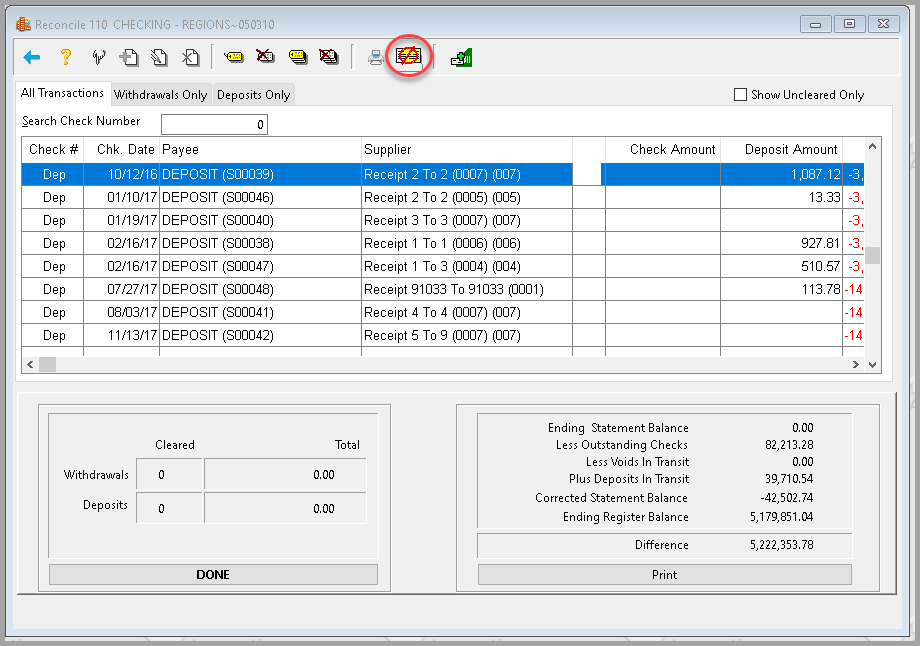This screenshot has width=920, height=646.
Task: Click the delete document icon
Action: (190, 58)
